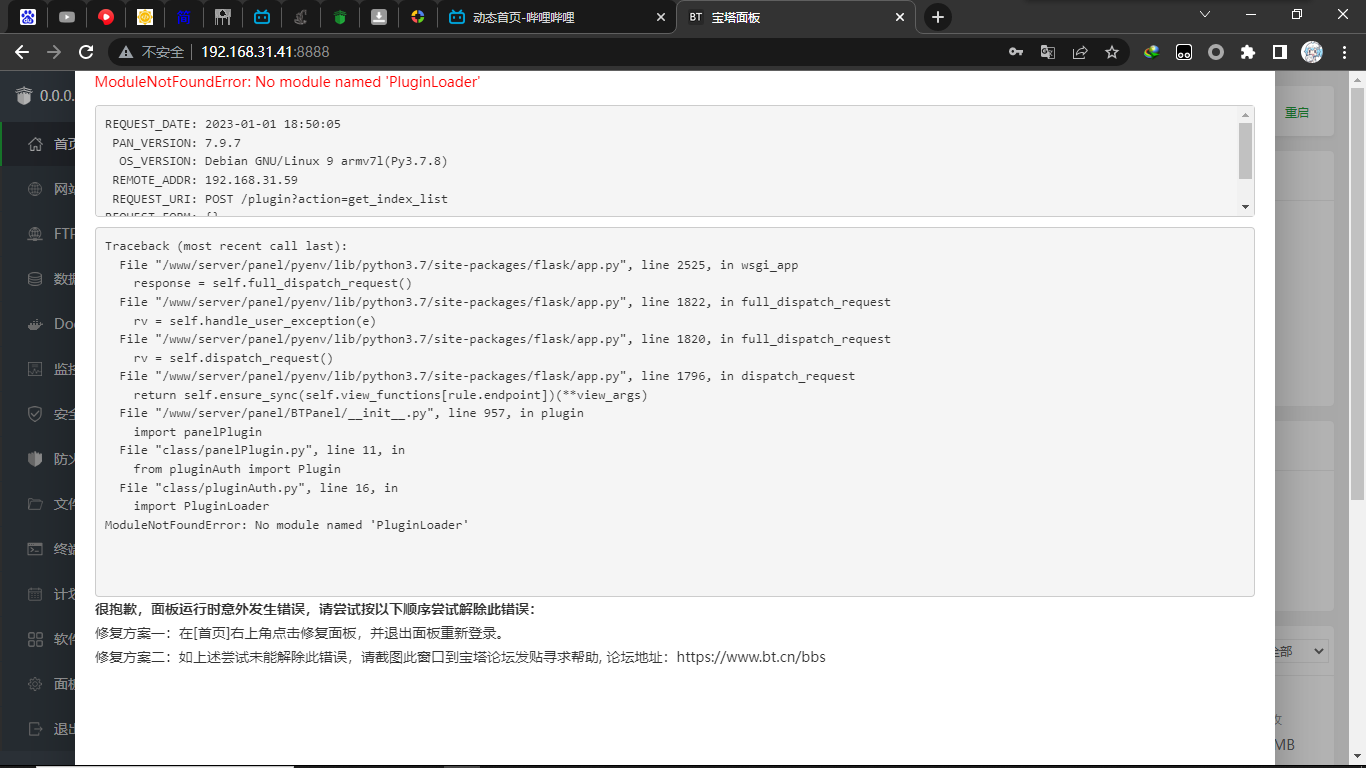
Task: Open the 首页 home sidebar item
Action: point(38,144)
